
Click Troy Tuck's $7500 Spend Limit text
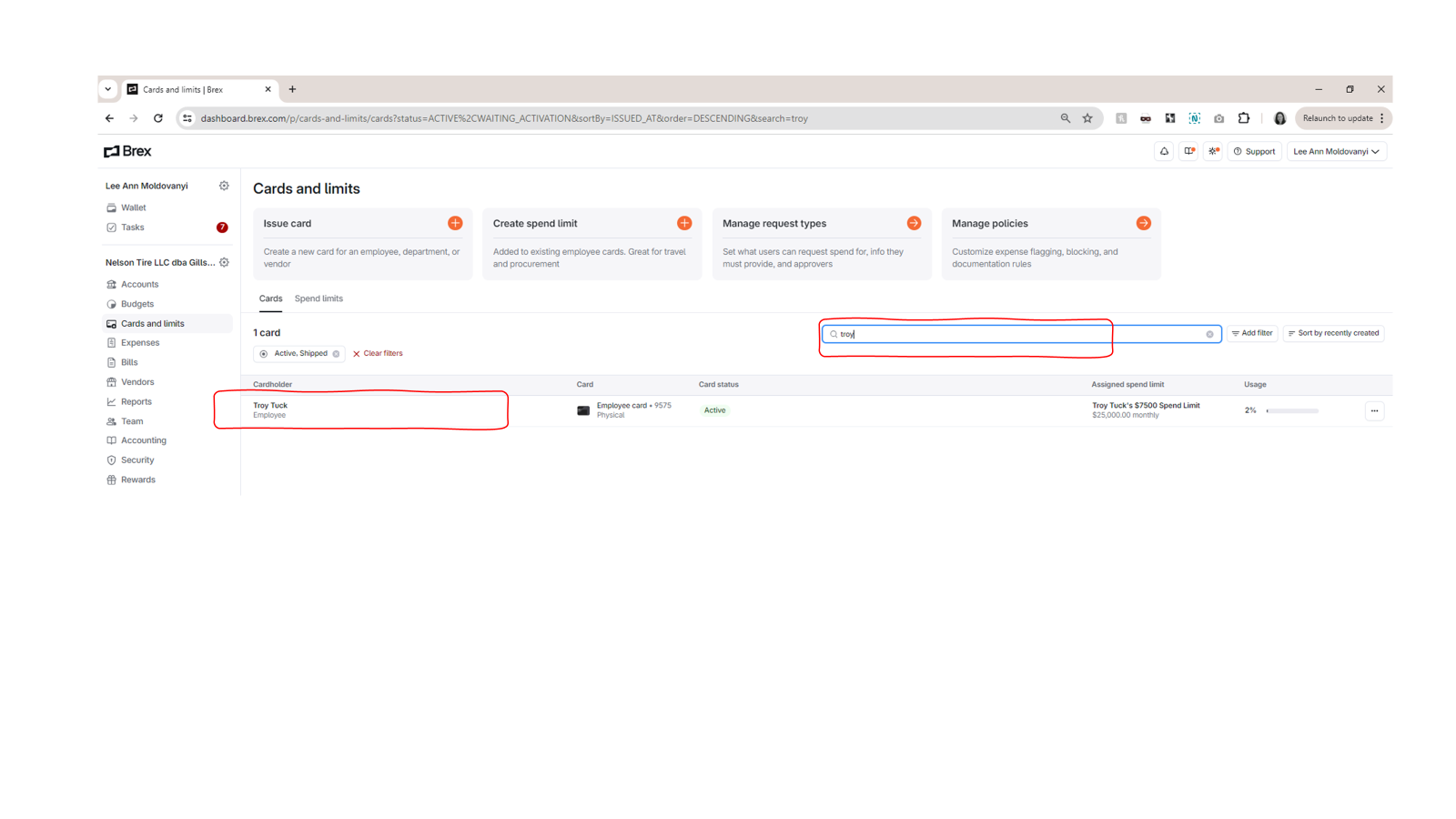1146,406
